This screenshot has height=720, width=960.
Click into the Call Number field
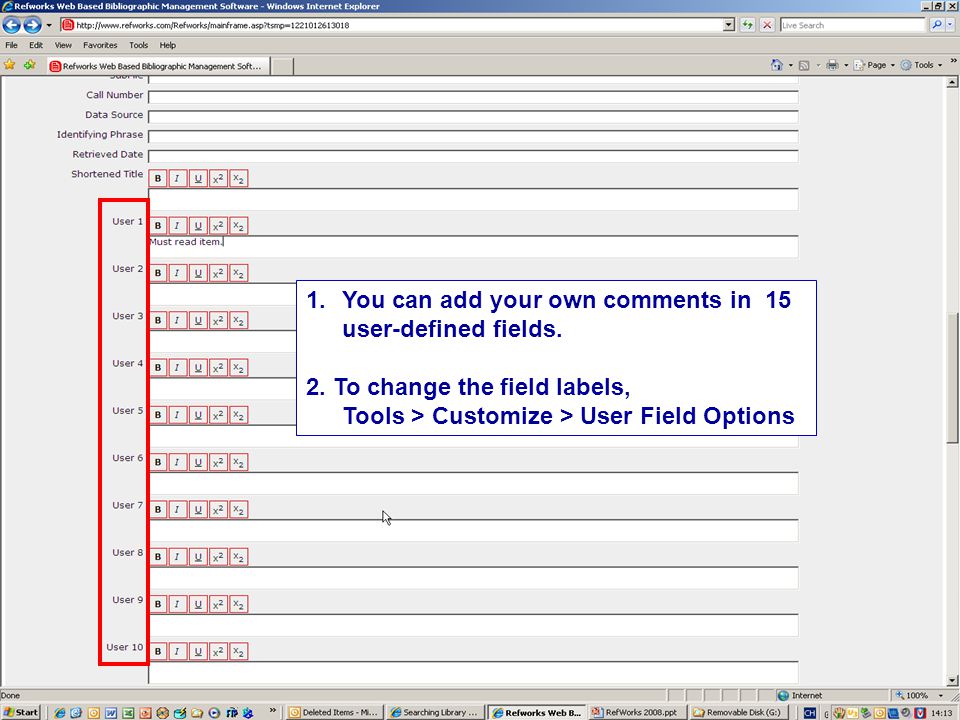pos(473,97)
